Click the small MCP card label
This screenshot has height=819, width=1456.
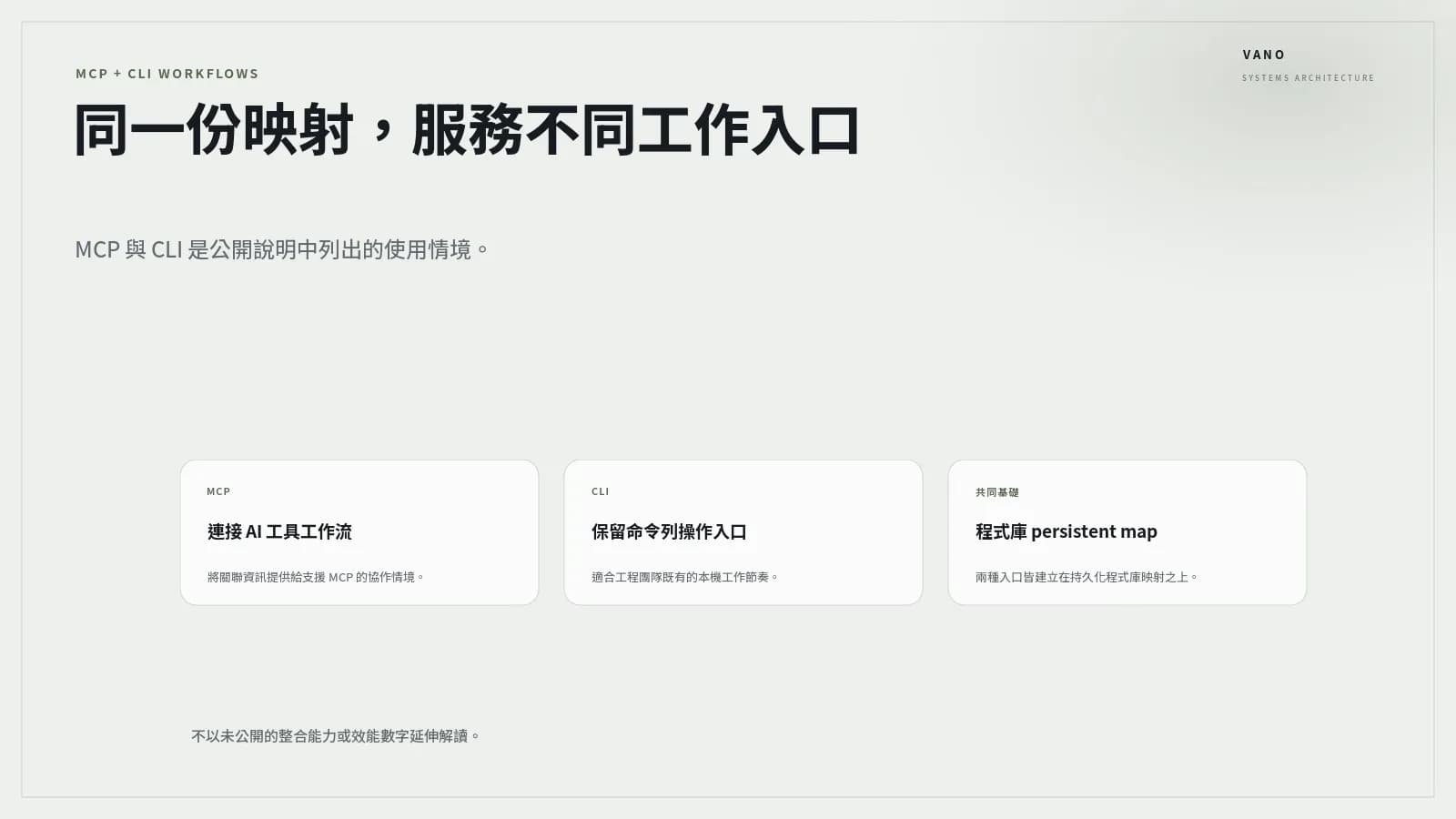pyautogui.click(x=218, y=491)
